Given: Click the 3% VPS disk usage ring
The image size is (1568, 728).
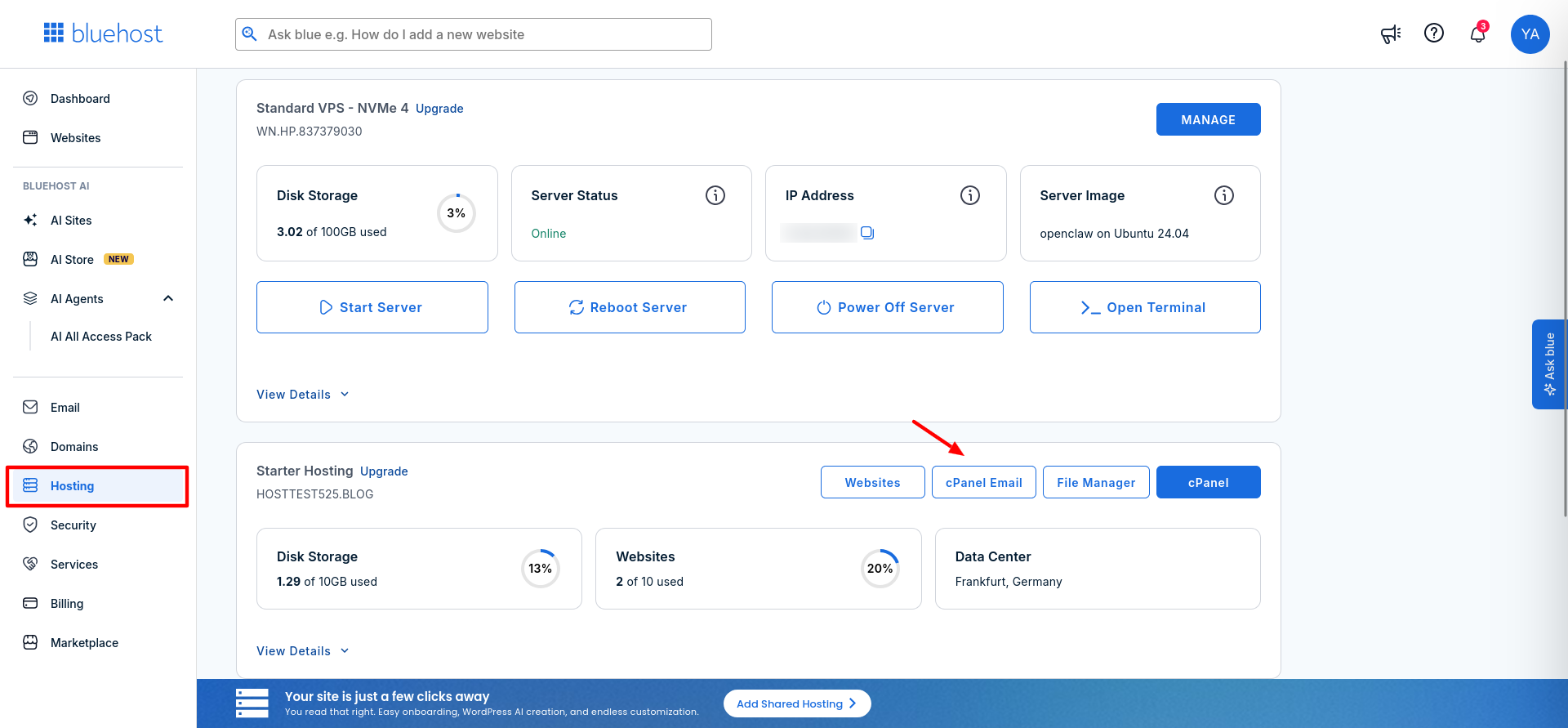Looking at the screenshot, I should point(457,213).
